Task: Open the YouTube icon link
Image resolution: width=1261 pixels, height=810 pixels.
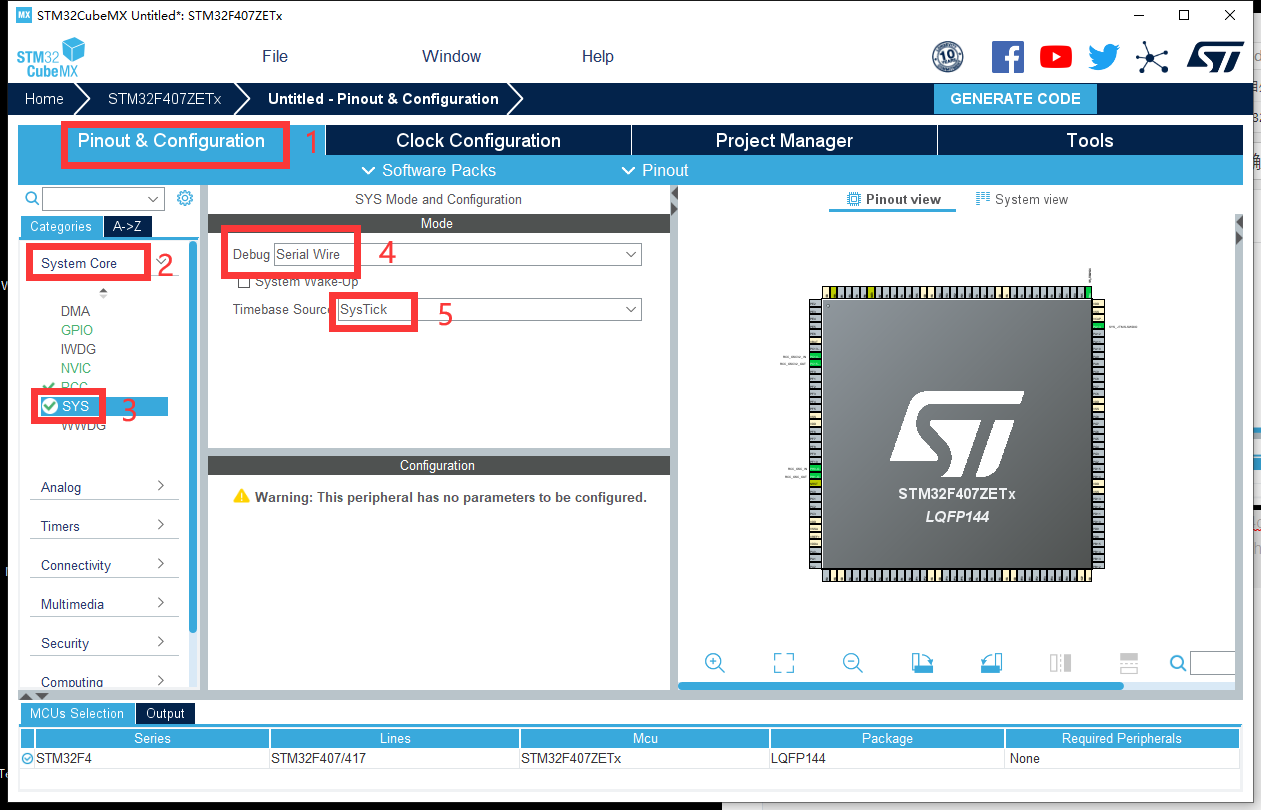Action: click(x=1056, y=57)
